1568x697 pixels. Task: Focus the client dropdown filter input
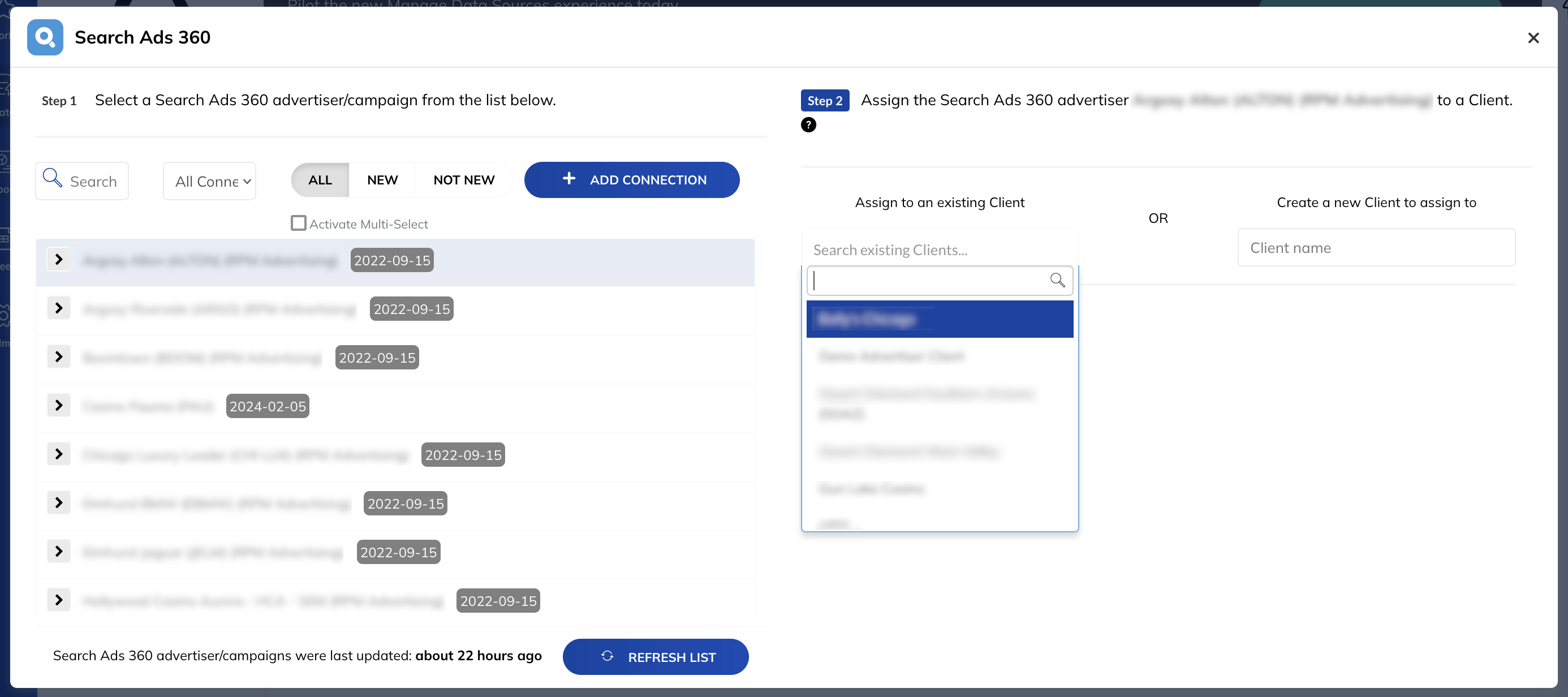(x=939, y=281)
